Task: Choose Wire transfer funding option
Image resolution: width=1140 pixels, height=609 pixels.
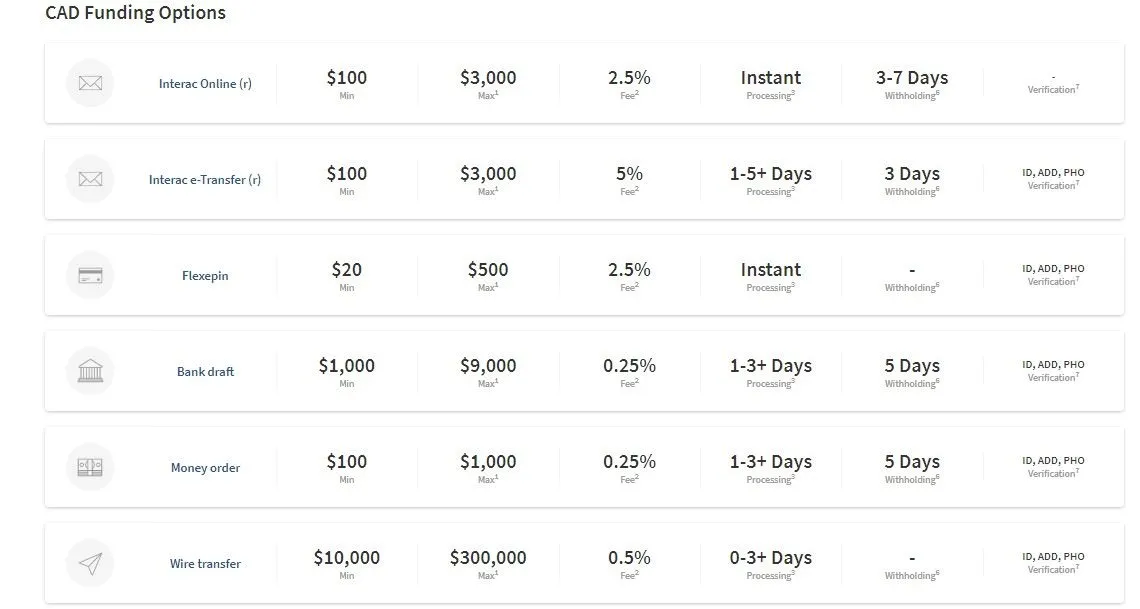Action: point(205,563)
